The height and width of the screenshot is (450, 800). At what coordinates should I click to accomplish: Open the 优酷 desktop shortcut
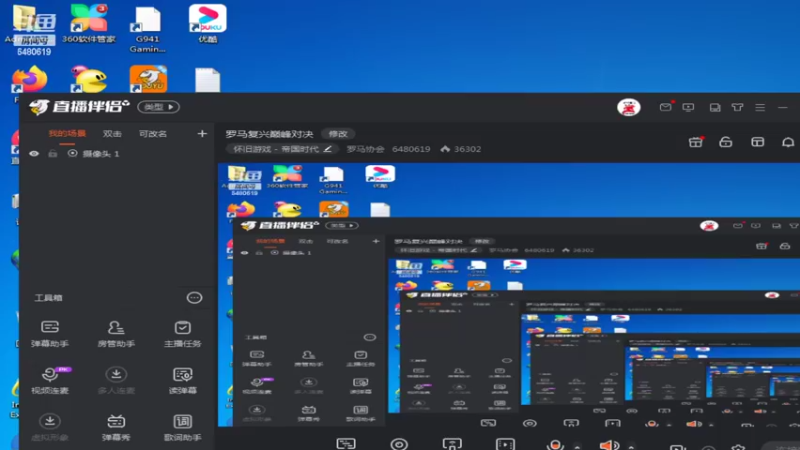208,23
